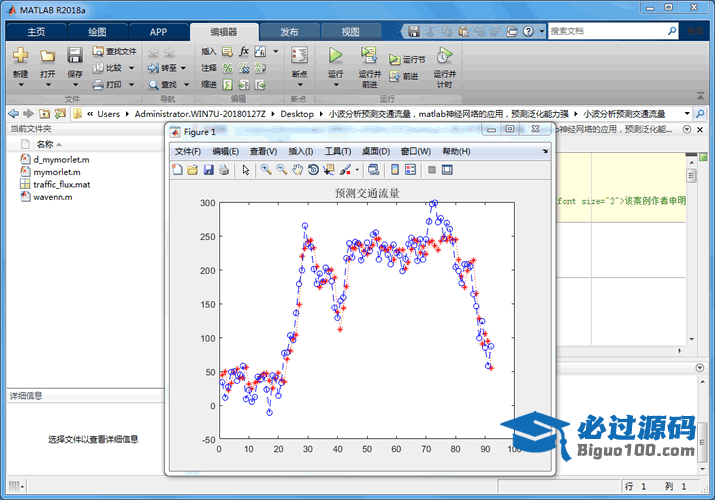The height and width of the screenshot is (500, 715).
Task: Click the Print (打印) button in ribbon
Action: tap(108, 85)
